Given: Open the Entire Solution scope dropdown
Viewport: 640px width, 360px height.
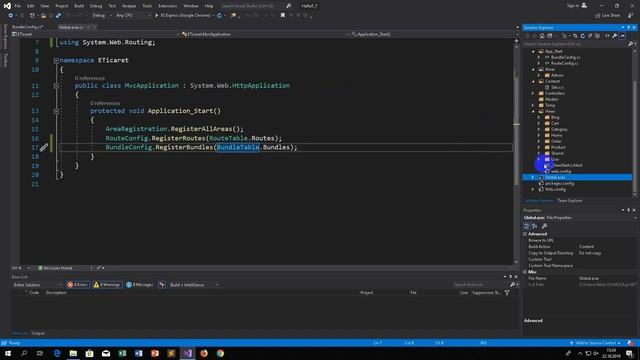Looking at the screenshot, I should click(x=37, y=285).
